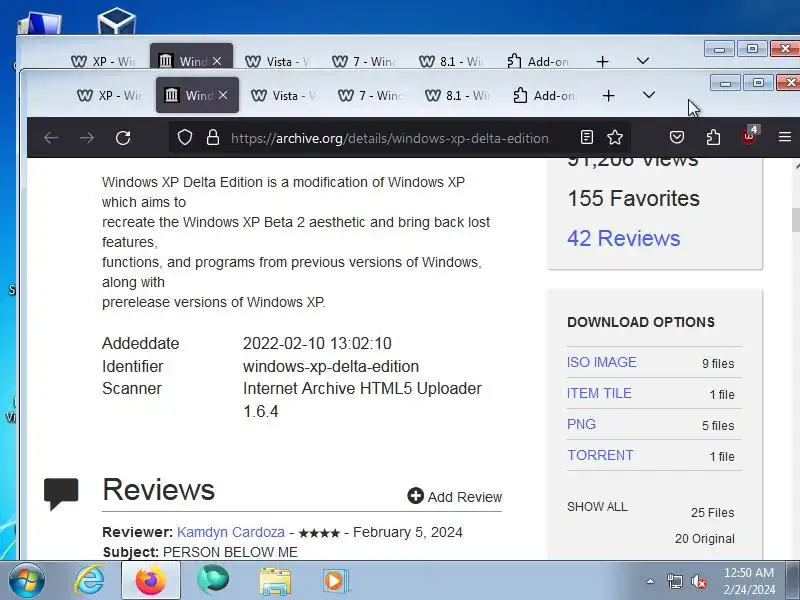Viewport: 800px width, 600px height.
Task: Switch to the XP tab in the front window
Action: [110, 95]
